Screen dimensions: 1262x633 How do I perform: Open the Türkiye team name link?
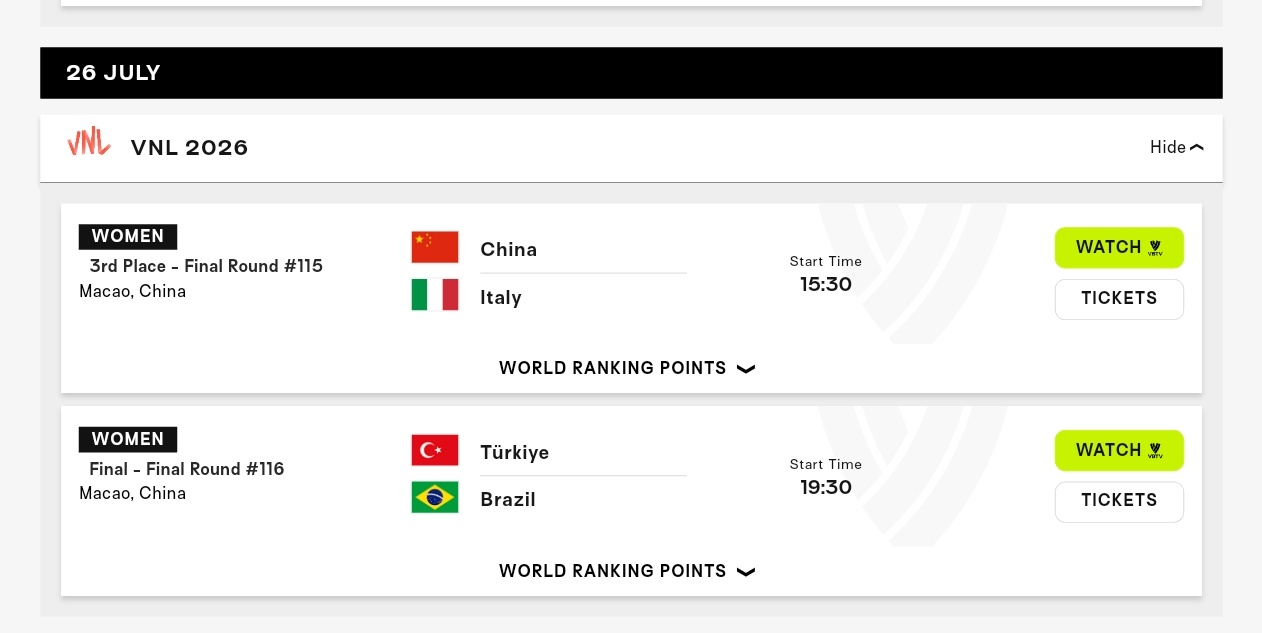pyautogui.click(x=515, y=452)
